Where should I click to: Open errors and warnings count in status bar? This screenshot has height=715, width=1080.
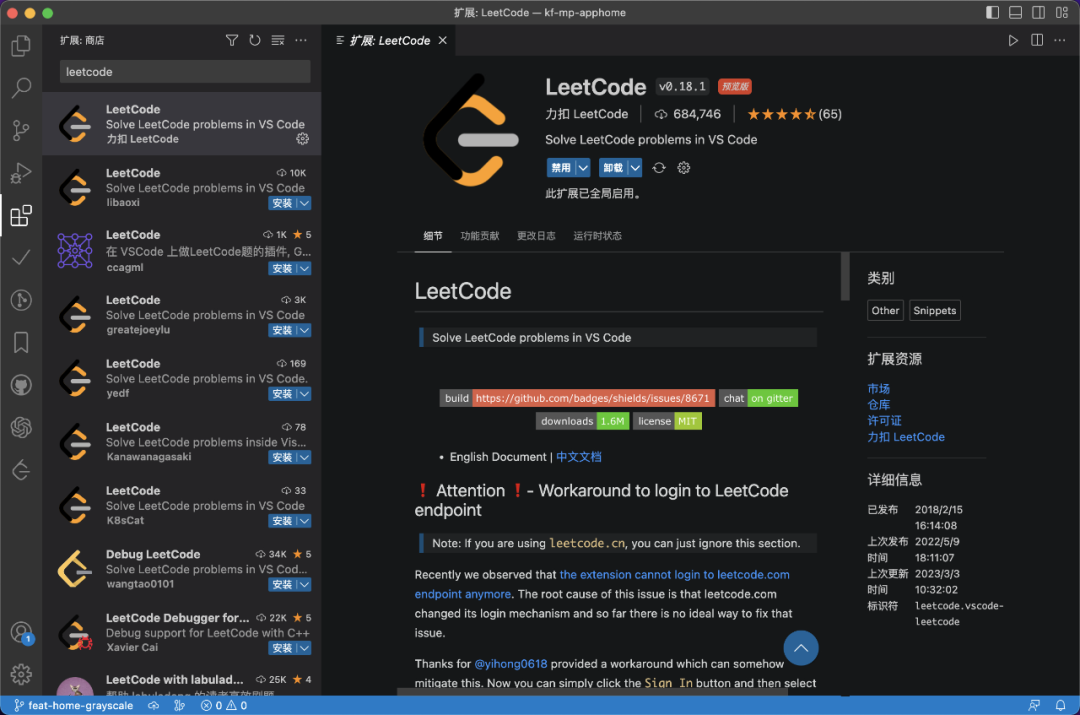(x=224, y=705)
